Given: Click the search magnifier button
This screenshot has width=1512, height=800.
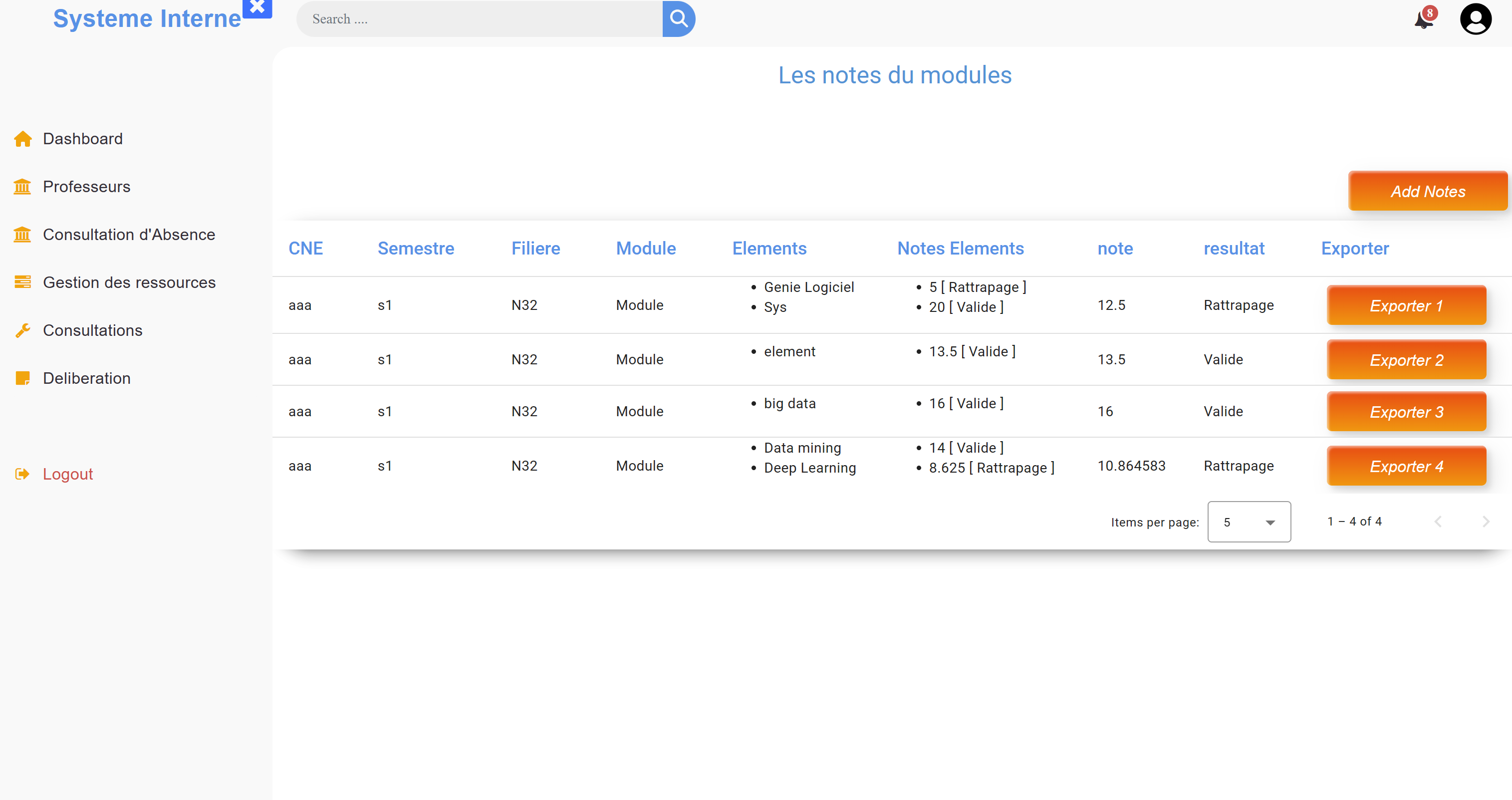Looking at the screenshot, I should point(679,19).
